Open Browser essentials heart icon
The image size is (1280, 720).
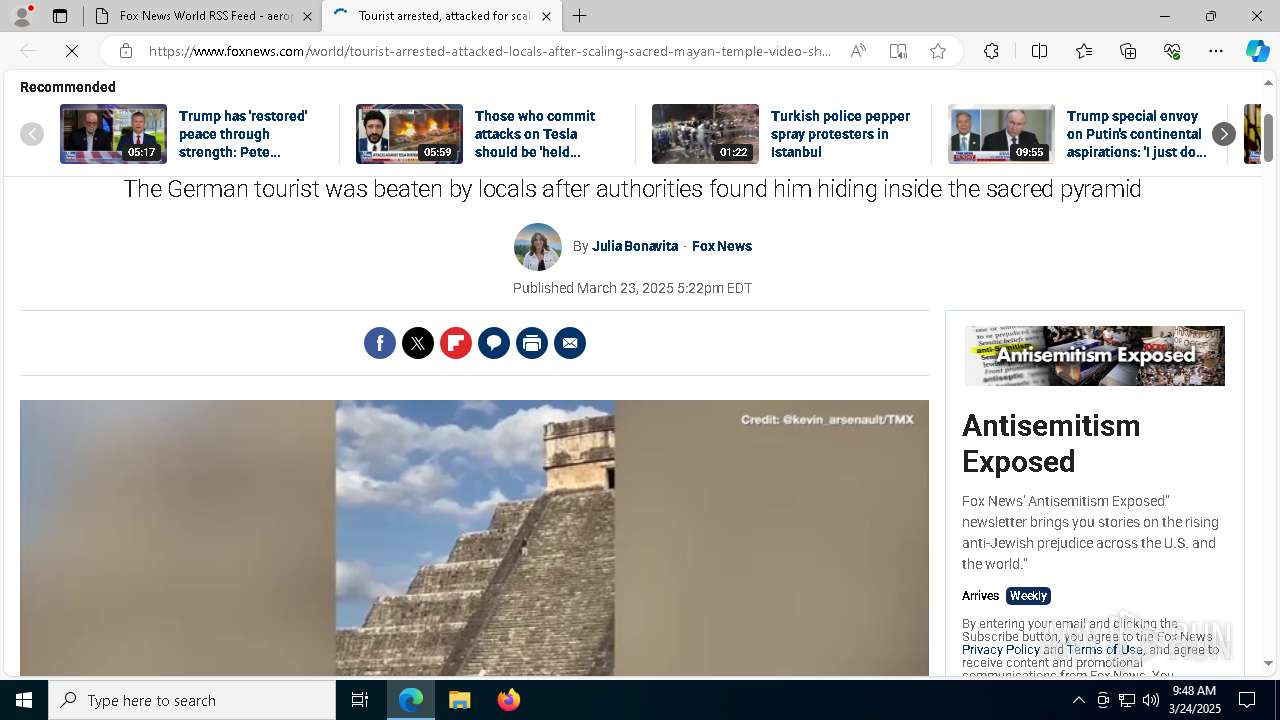click(x=1172, y=51)
